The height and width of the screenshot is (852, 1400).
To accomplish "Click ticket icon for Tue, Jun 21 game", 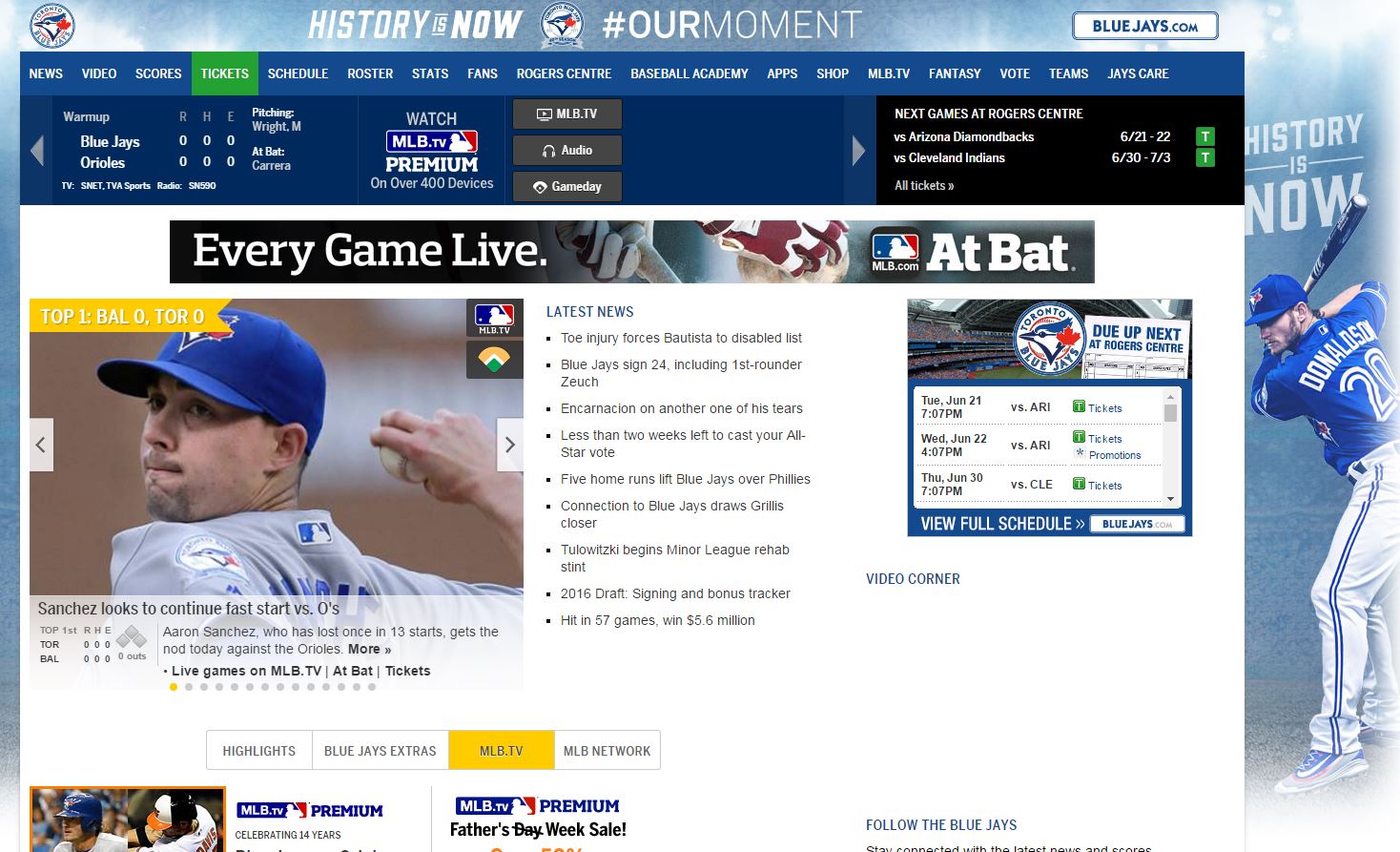I will 1079,406.
